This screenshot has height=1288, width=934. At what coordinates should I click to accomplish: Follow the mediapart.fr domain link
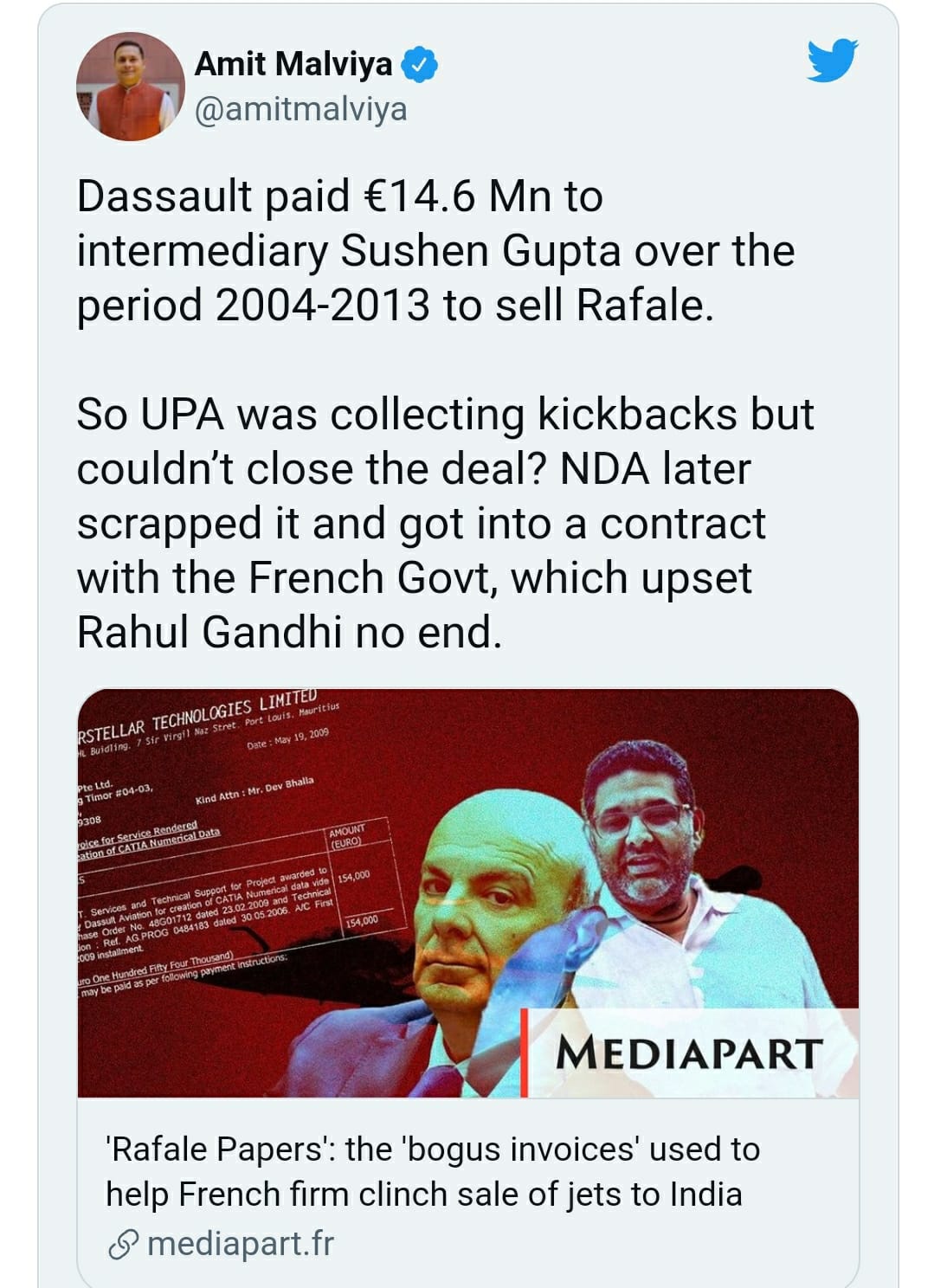(x=240, y=1244)
